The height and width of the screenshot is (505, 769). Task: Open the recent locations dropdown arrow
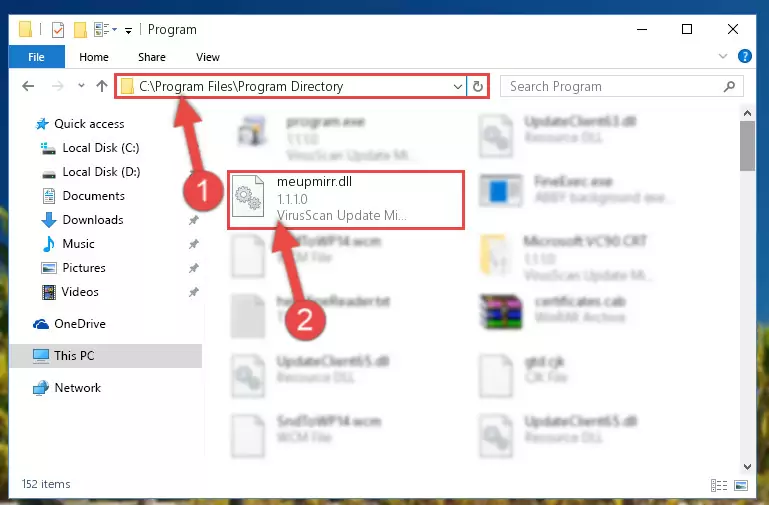pos(81,86)
